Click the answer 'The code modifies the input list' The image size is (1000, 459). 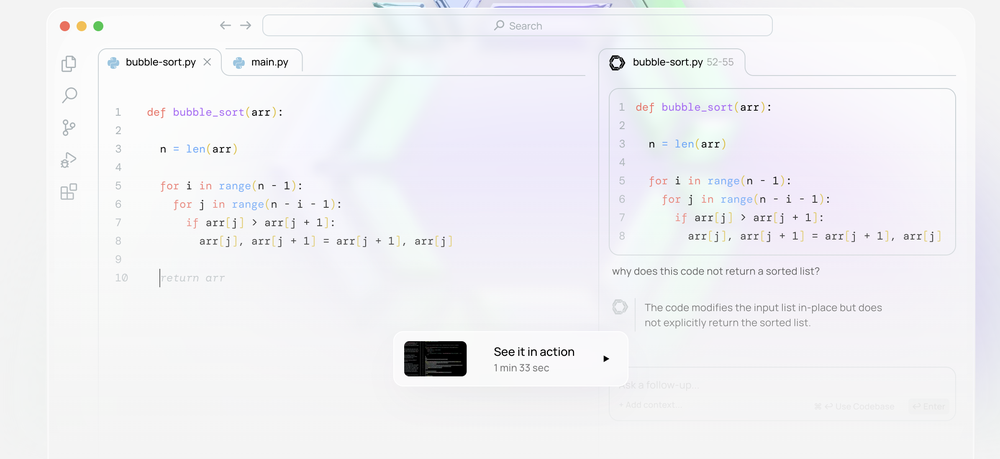tap(763, 315)
